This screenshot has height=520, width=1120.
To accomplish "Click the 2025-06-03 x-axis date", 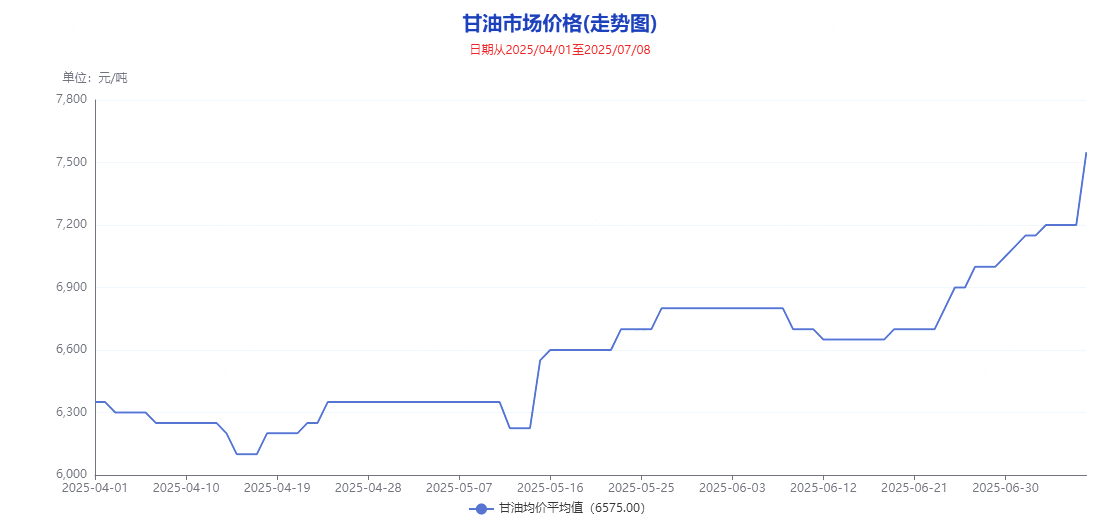I will [x=732, y=488].
